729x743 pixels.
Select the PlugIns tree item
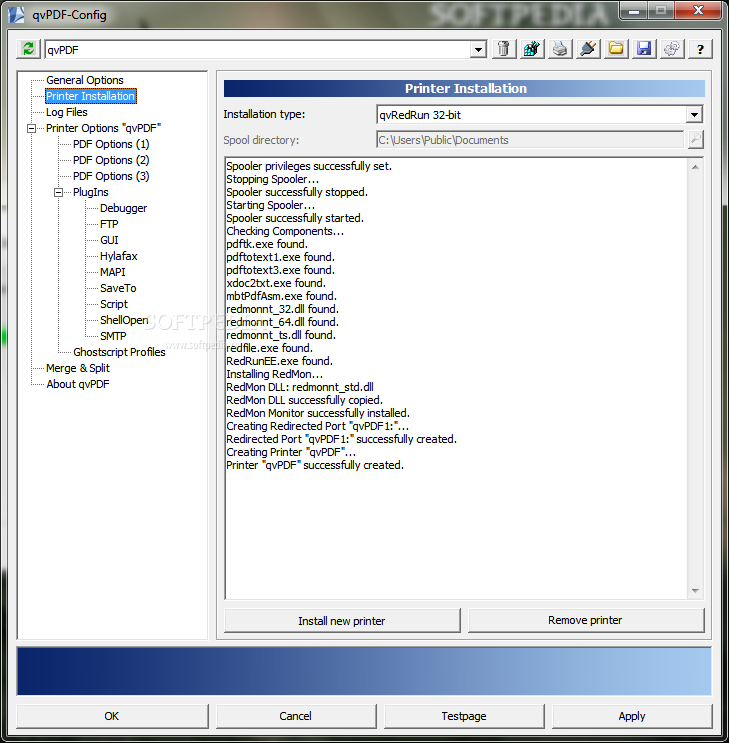[91, 192]
